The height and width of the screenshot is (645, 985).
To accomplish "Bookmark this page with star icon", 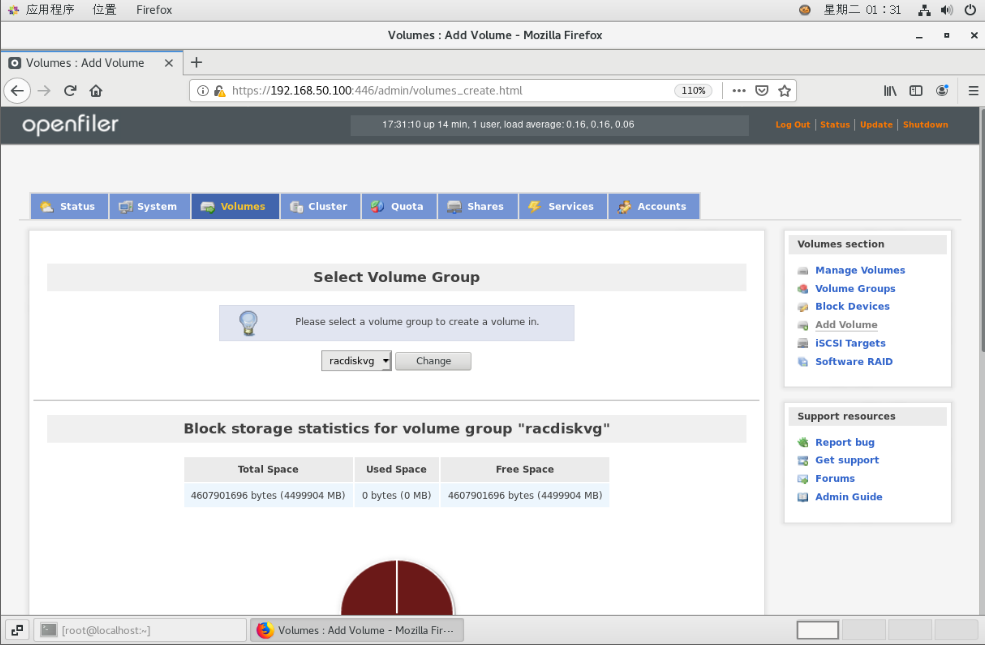I will (x=784, y=90).
